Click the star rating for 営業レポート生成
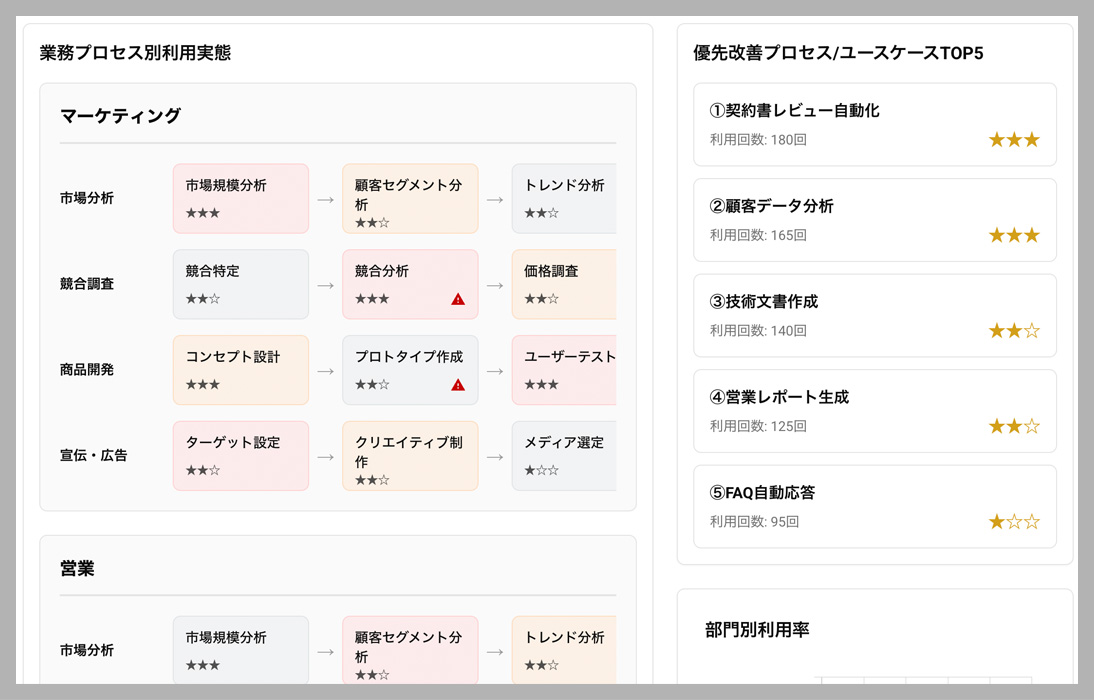The width and height of the screenshot is (1094, 700). coord(1014,426)
